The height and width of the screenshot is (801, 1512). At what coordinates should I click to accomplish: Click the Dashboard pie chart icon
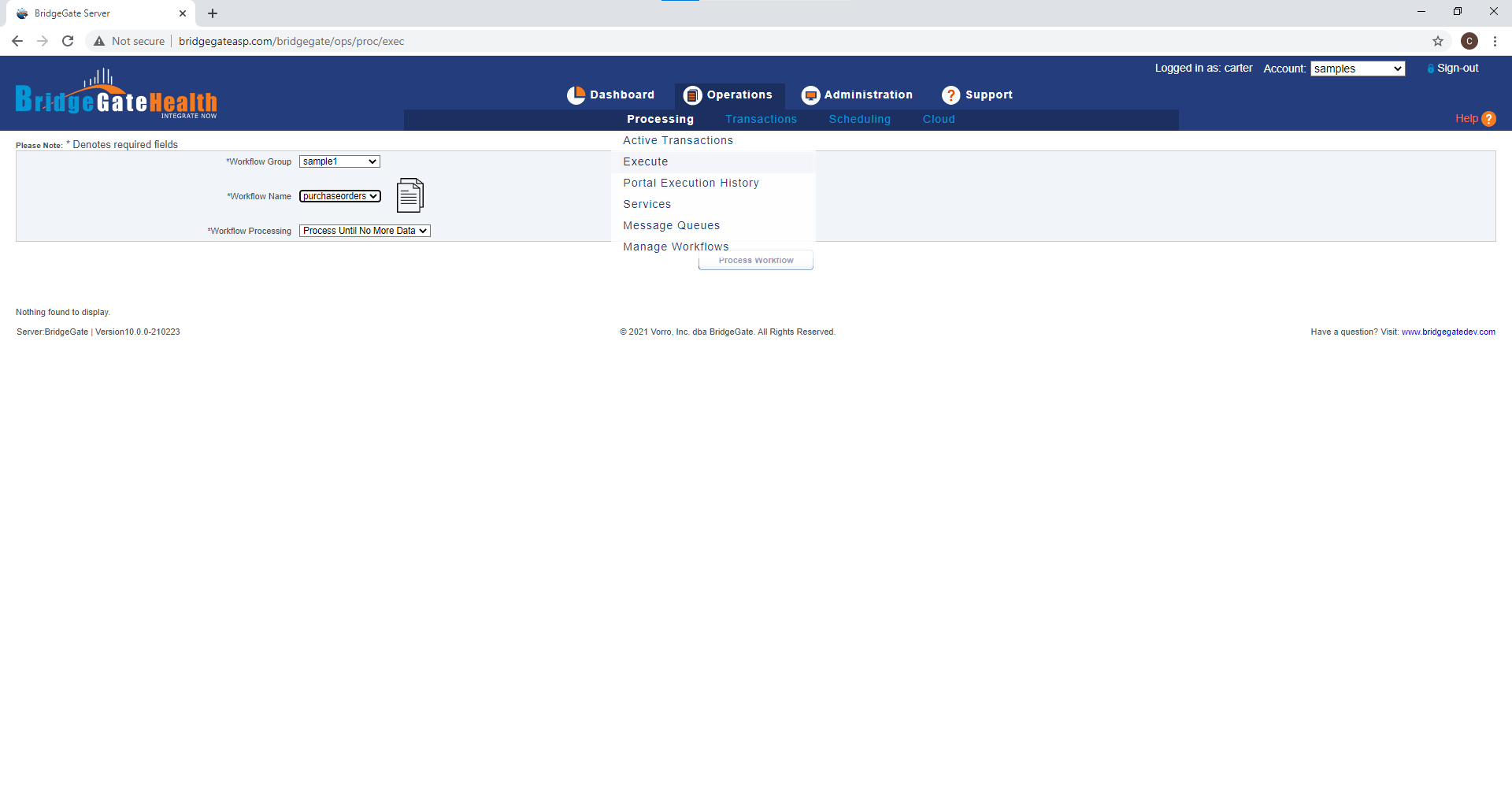576,95
